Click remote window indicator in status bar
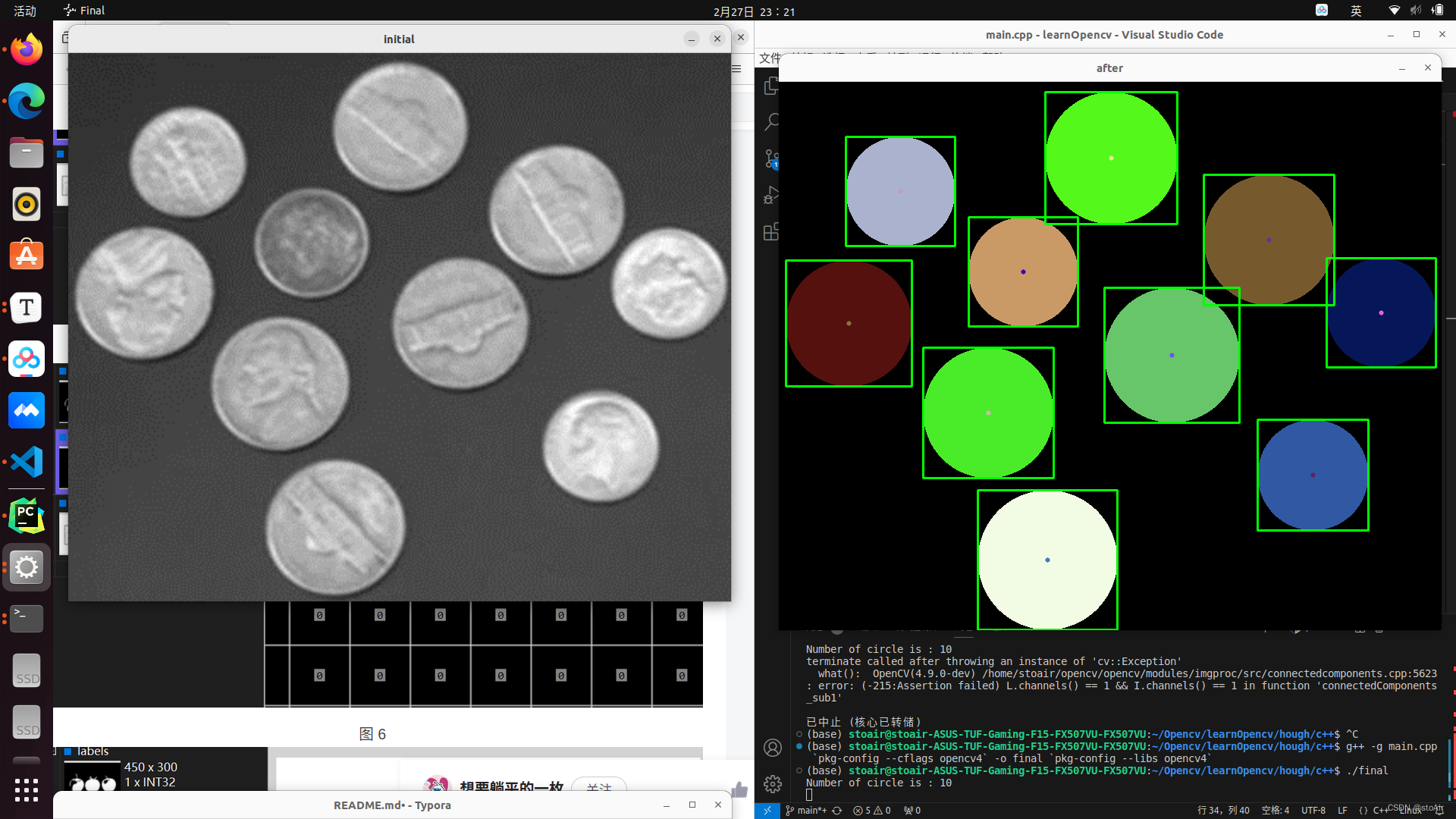 767,811
